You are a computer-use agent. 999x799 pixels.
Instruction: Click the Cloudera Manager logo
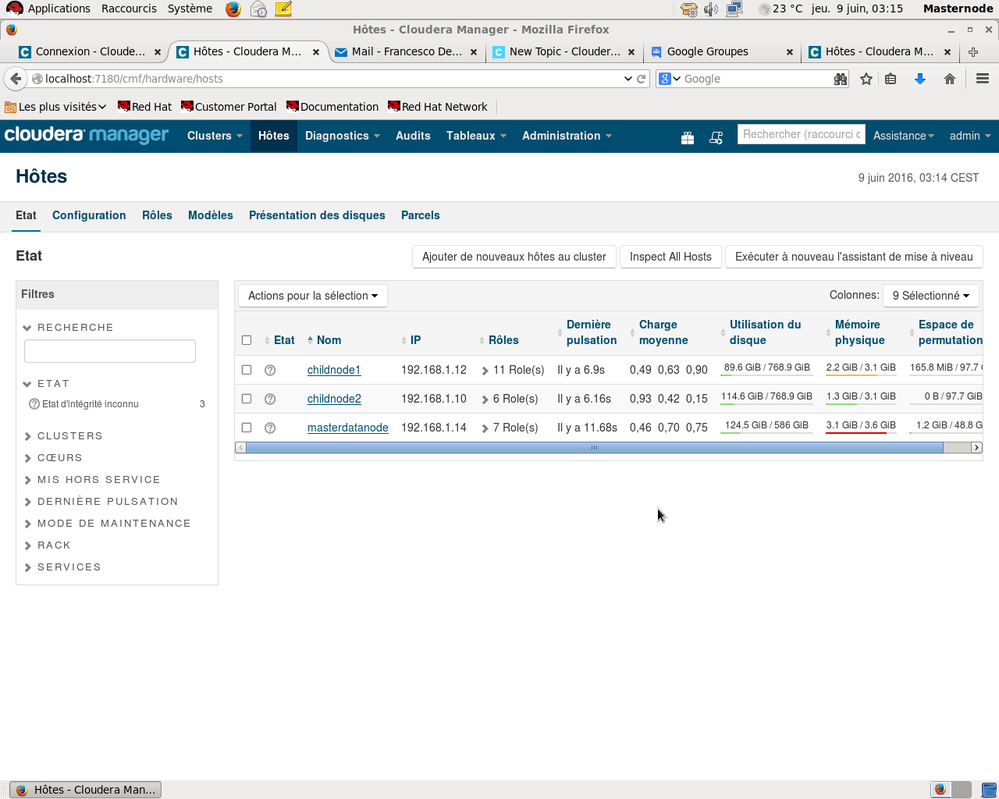coord(86,135)
